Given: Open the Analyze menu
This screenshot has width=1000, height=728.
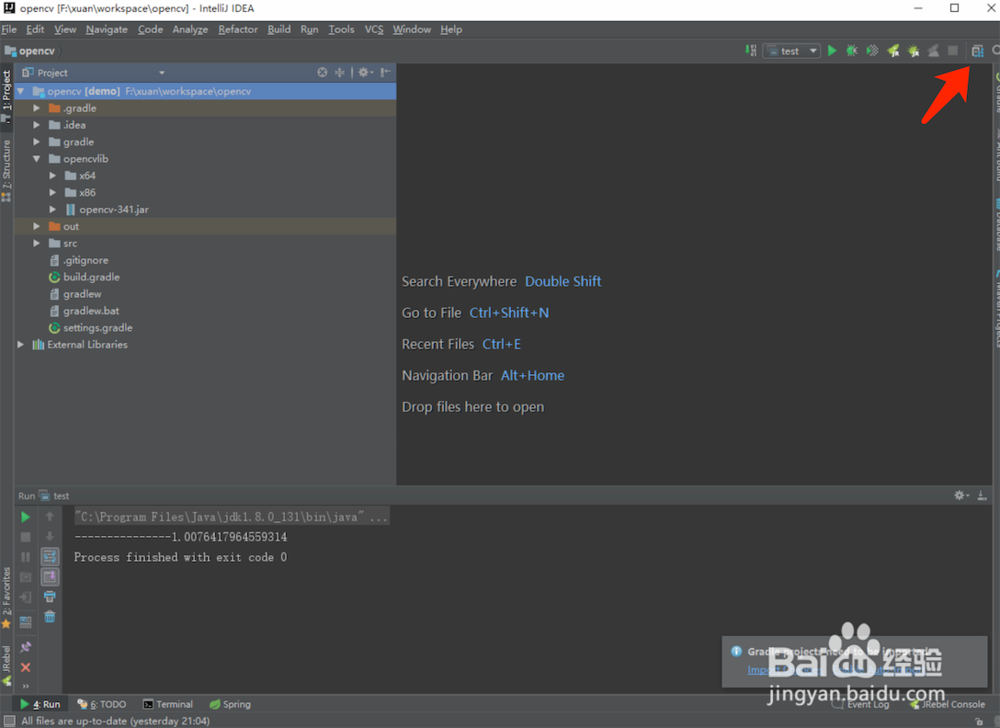Looking at the screenshot, I should click(190, 29).
